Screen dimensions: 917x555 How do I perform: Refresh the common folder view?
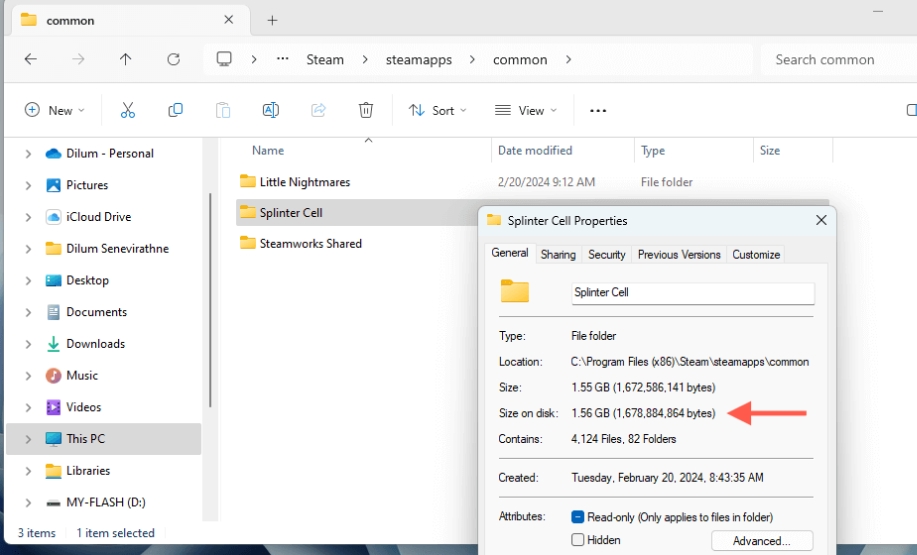click(173, 59)
